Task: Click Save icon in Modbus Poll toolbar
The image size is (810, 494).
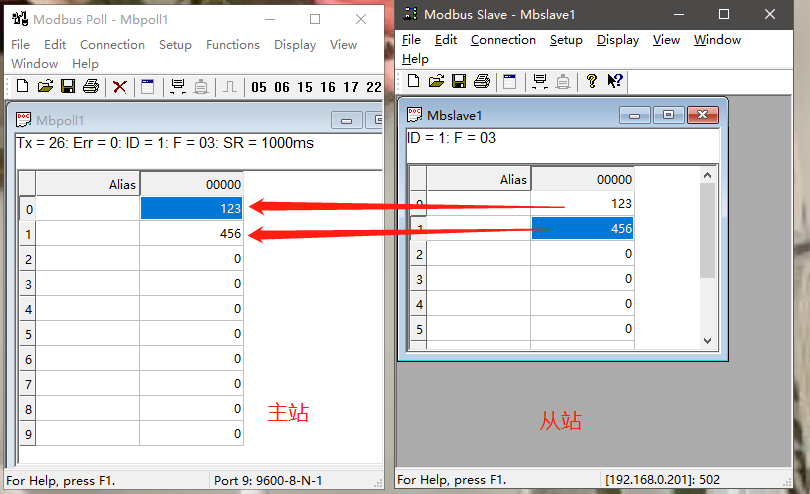Action: click(68, 87)
